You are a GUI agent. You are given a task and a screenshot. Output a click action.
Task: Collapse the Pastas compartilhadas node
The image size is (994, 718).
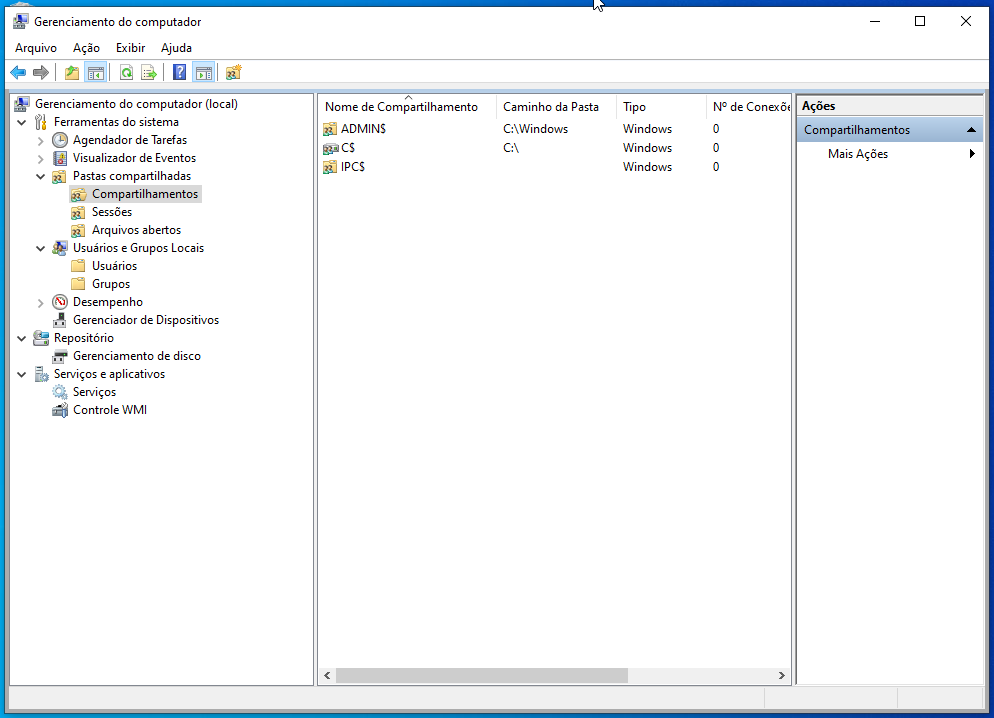(41, 177)
